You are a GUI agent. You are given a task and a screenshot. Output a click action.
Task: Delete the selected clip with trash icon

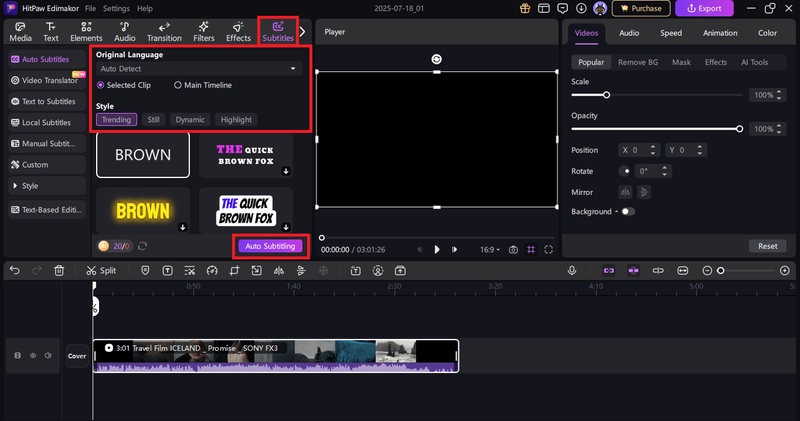point(59,270)
